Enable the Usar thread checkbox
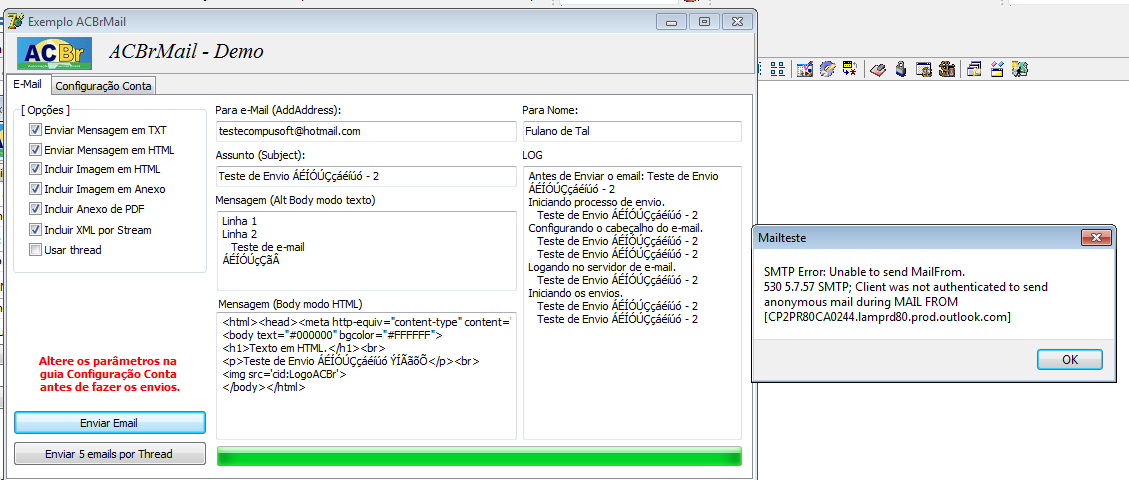Image resolution: width=1129 pixels, height=480 pixels. point(35,250)
